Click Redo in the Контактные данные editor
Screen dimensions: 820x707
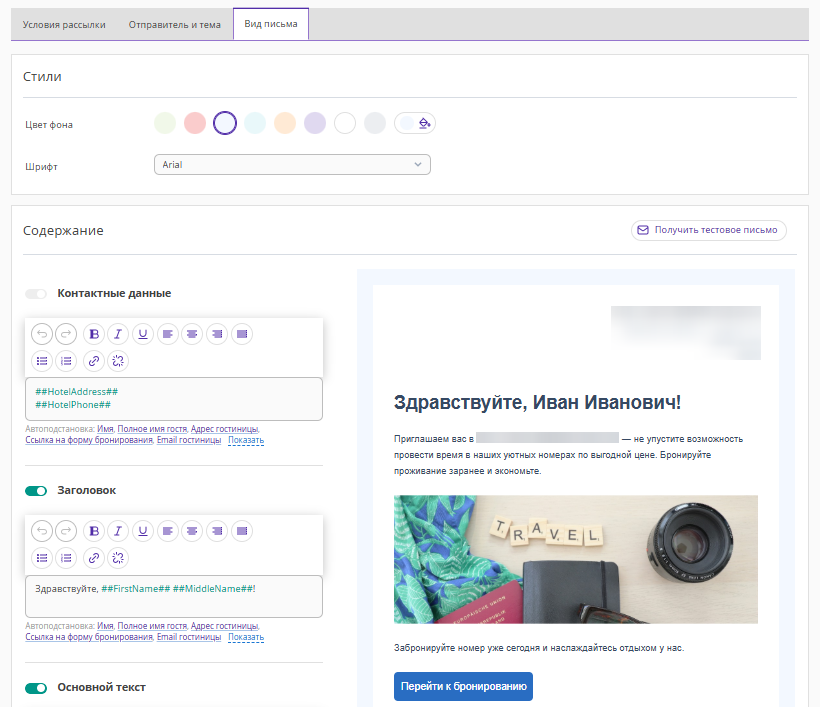coord(65,334)
